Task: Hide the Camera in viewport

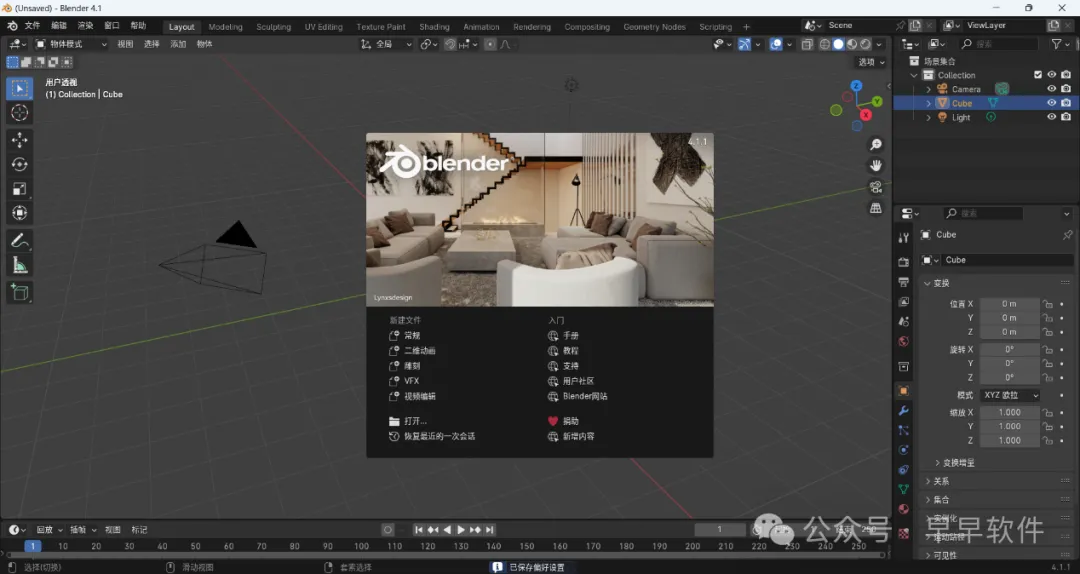Action: point(1051,89)
